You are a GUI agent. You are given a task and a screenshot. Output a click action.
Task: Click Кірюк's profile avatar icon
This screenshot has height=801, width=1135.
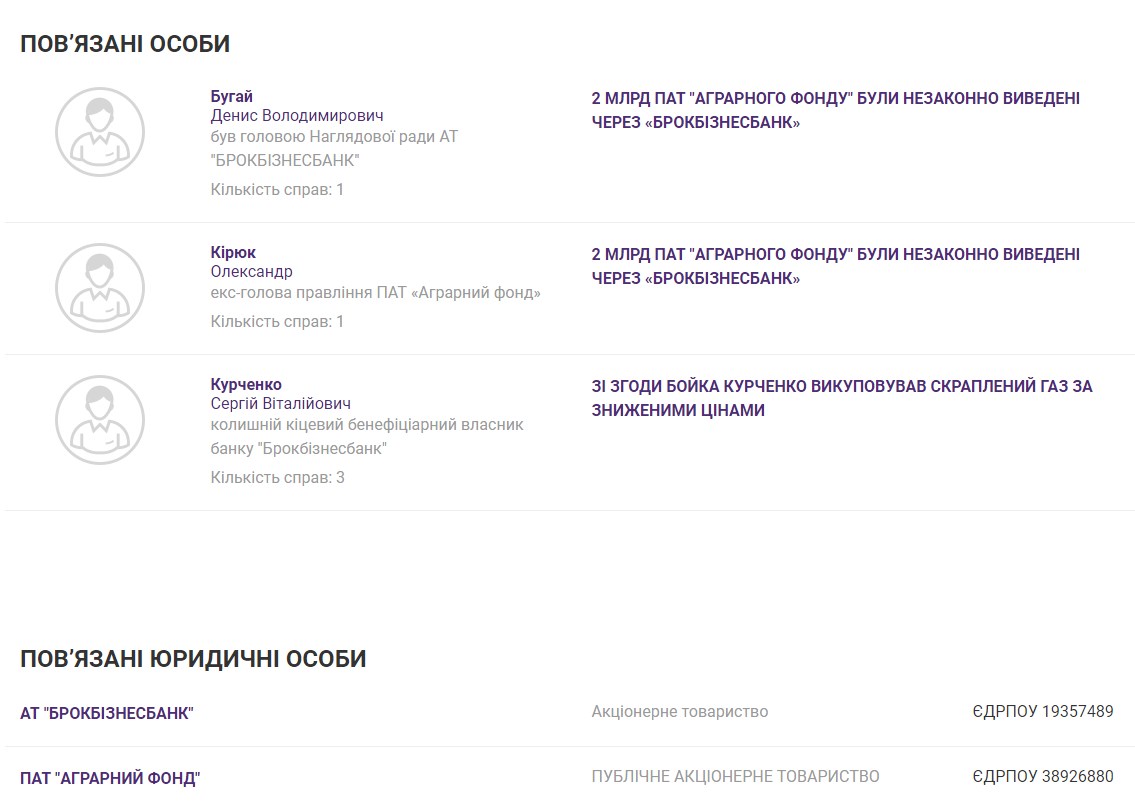pyautogui.click(x=100, y=288)
